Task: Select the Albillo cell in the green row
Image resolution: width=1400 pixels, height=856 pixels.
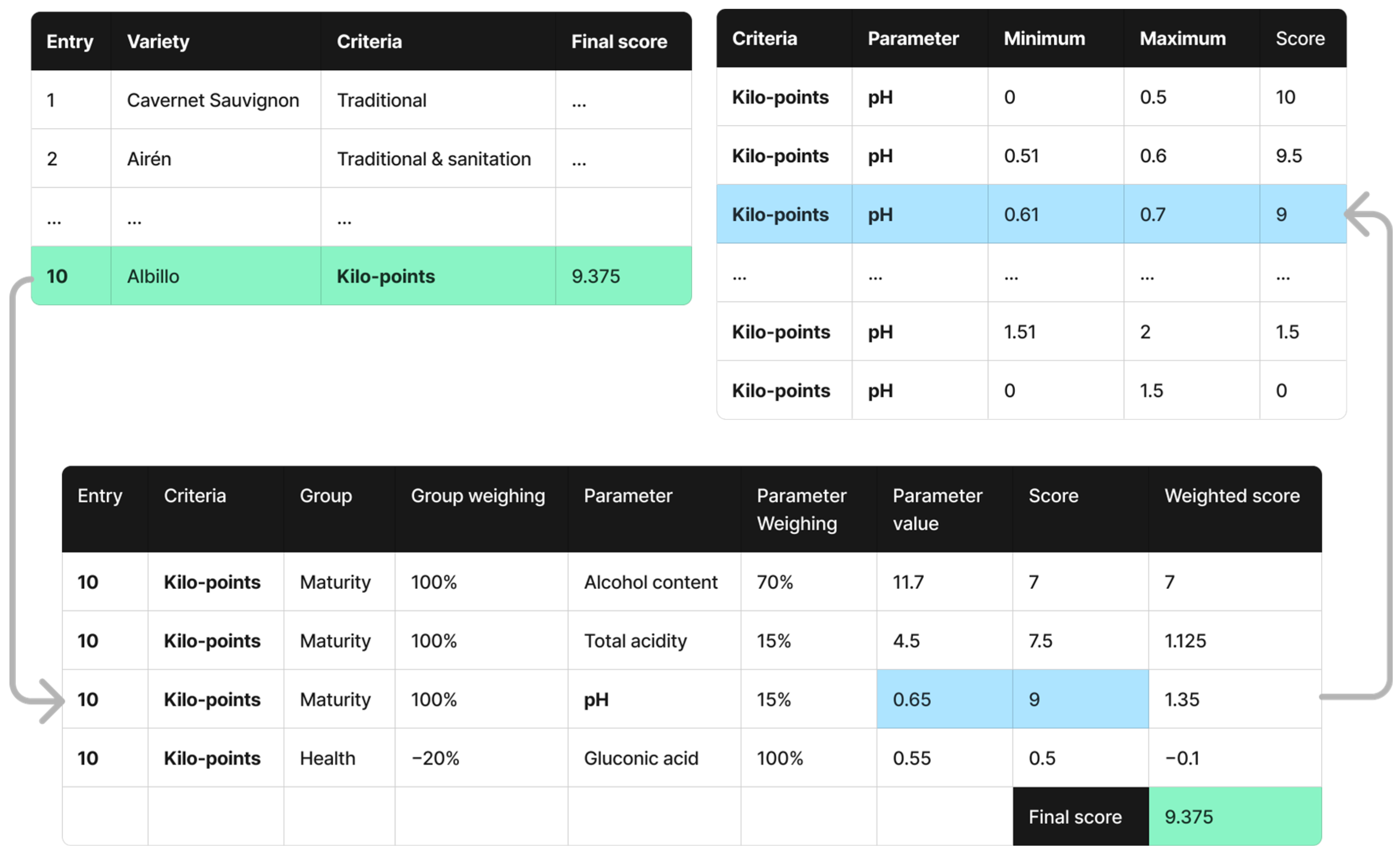Action: click(x=153, y=277)
